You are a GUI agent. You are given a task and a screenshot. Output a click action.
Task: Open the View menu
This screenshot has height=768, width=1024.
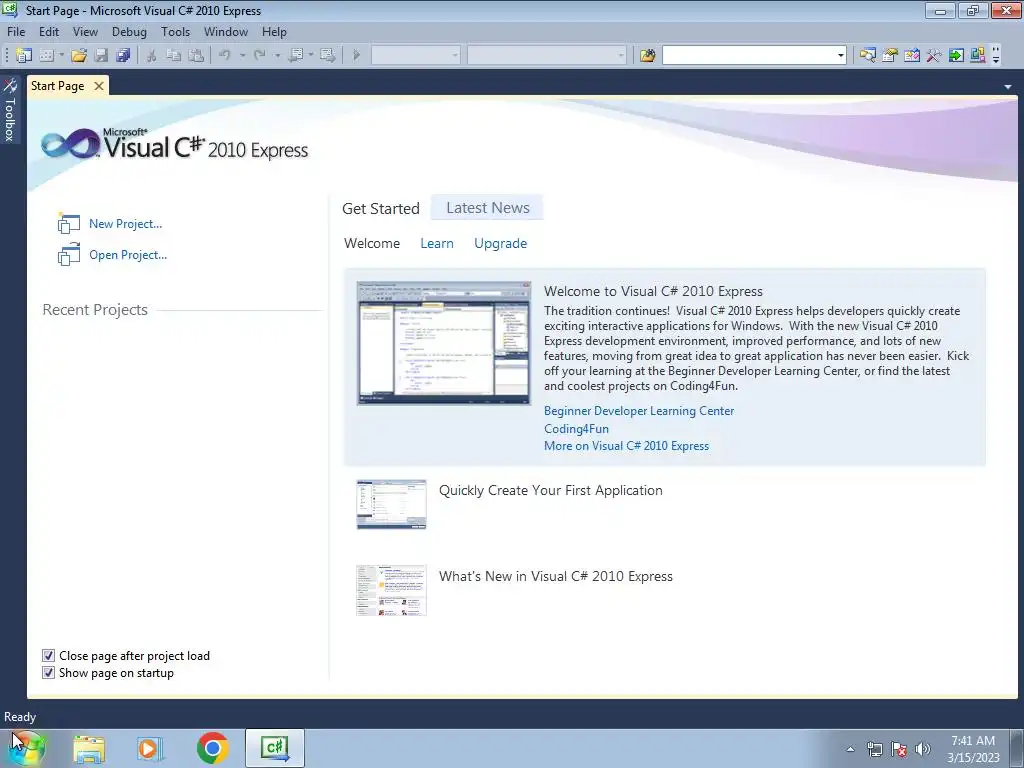(x=85, y=31)
